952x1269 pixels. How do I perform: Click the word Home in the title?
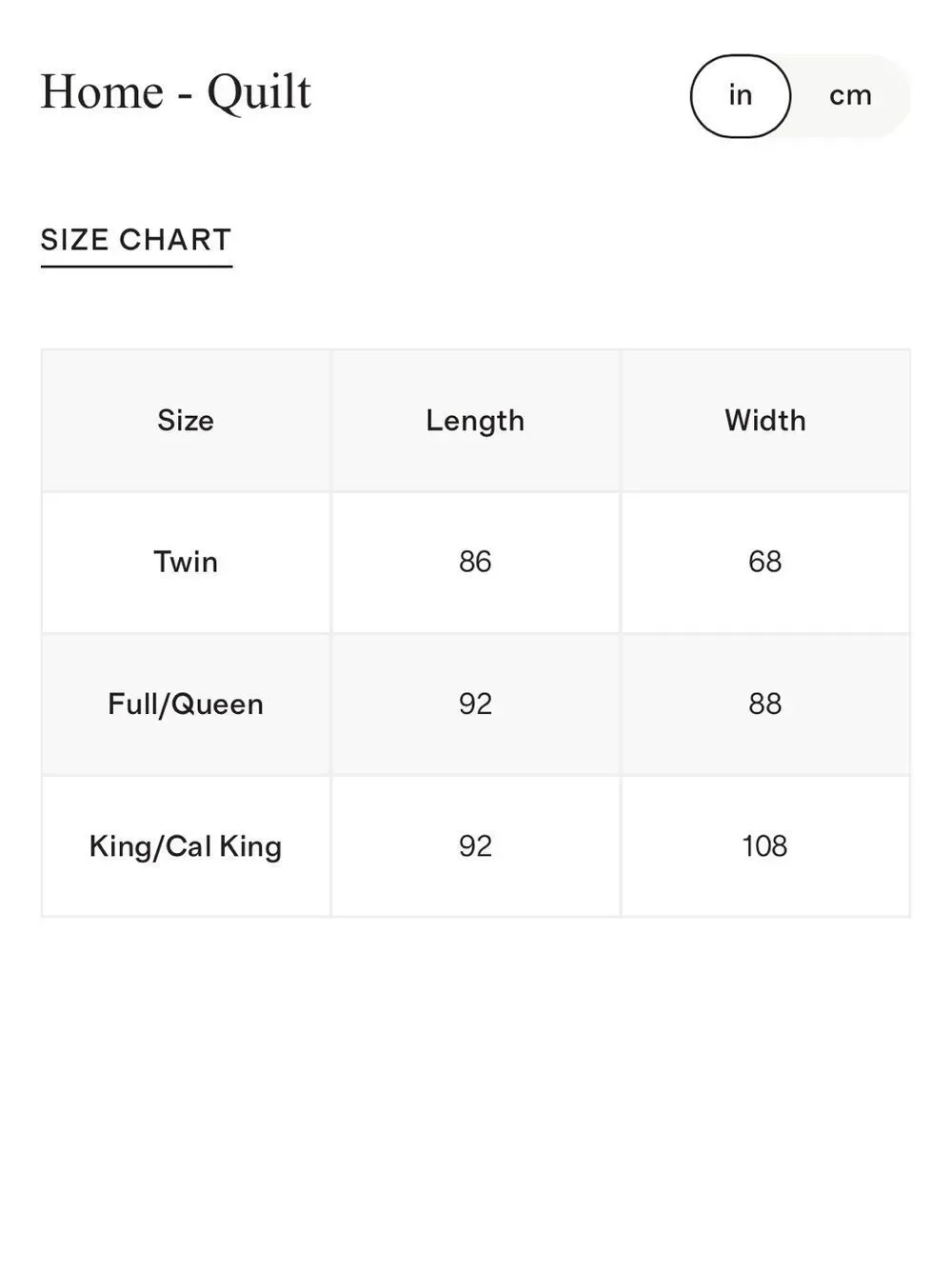coord(102,92)
